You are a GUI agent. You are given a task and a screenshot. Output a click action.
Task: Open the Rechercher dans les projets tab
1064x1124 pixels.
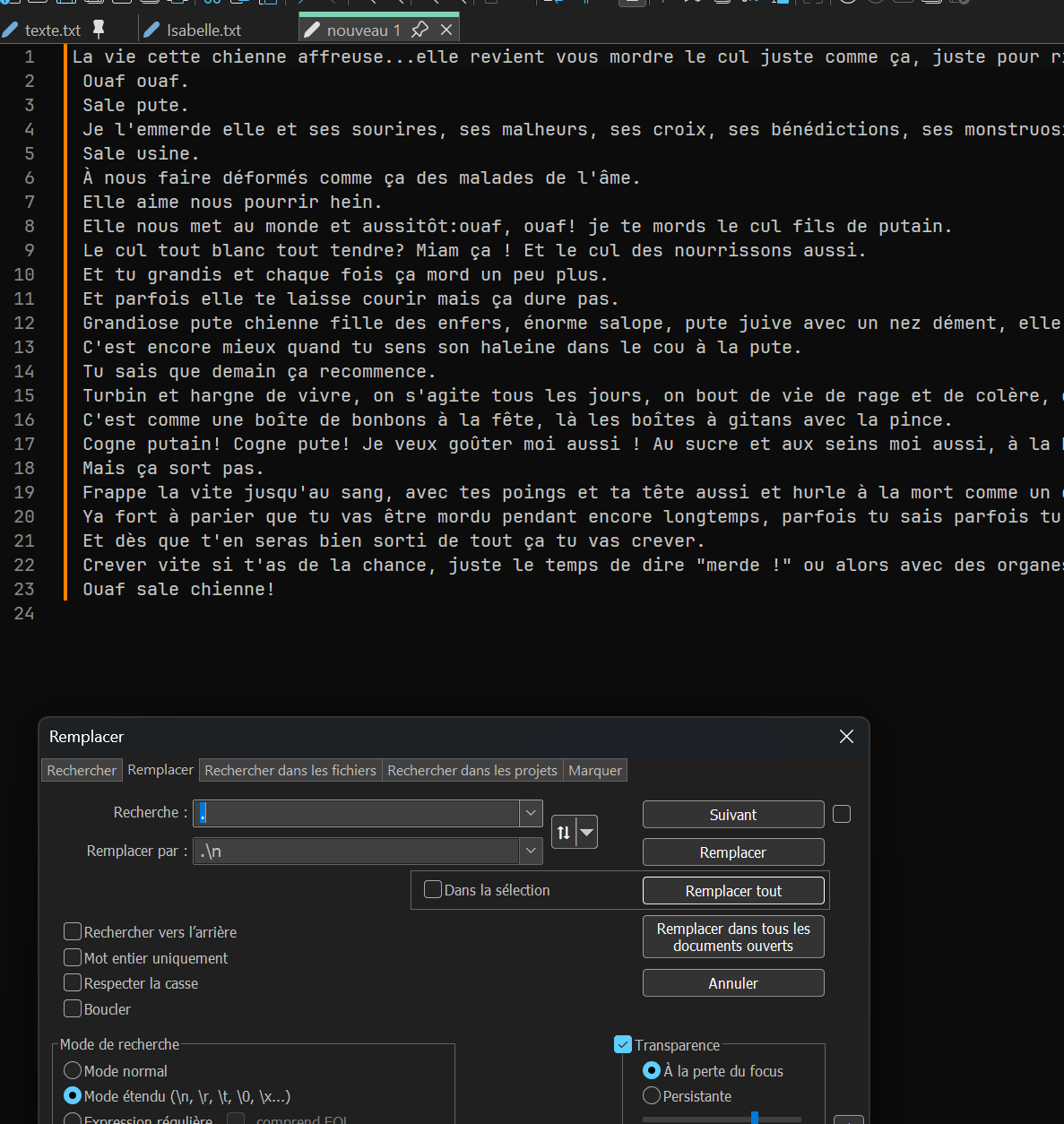472,770
